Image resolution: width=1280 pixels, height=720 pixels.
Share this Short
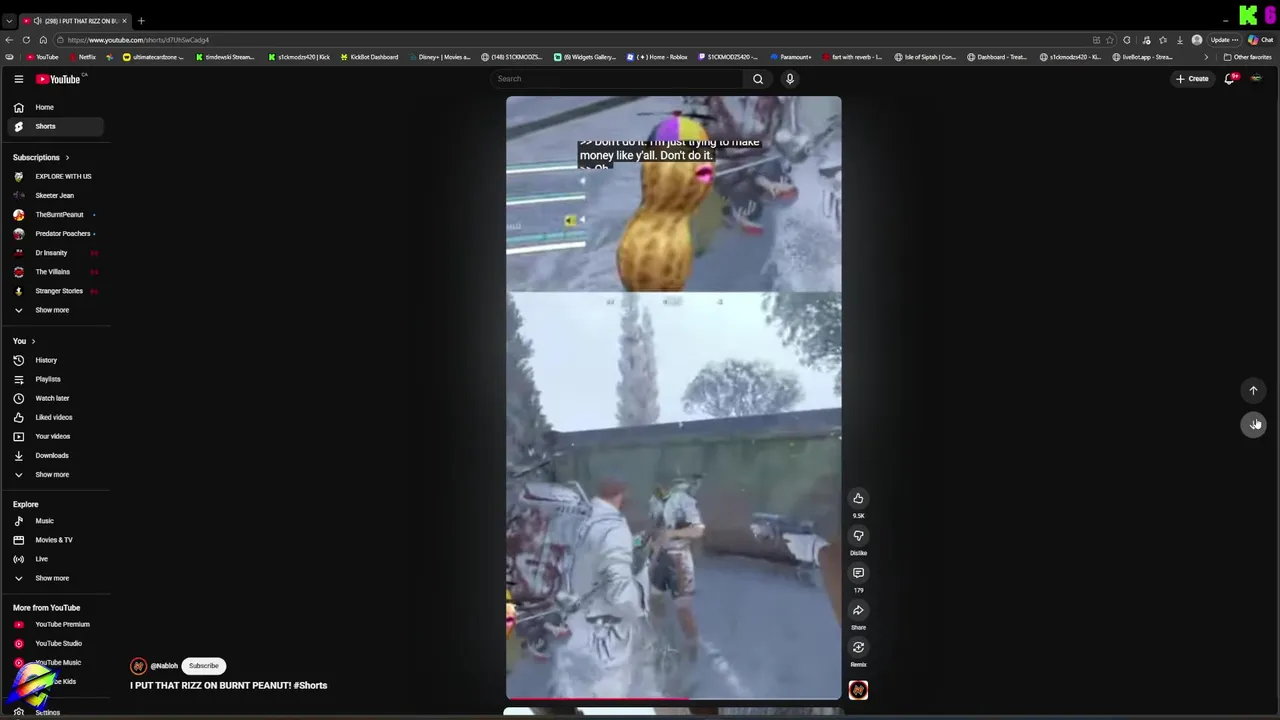point(858,610)
